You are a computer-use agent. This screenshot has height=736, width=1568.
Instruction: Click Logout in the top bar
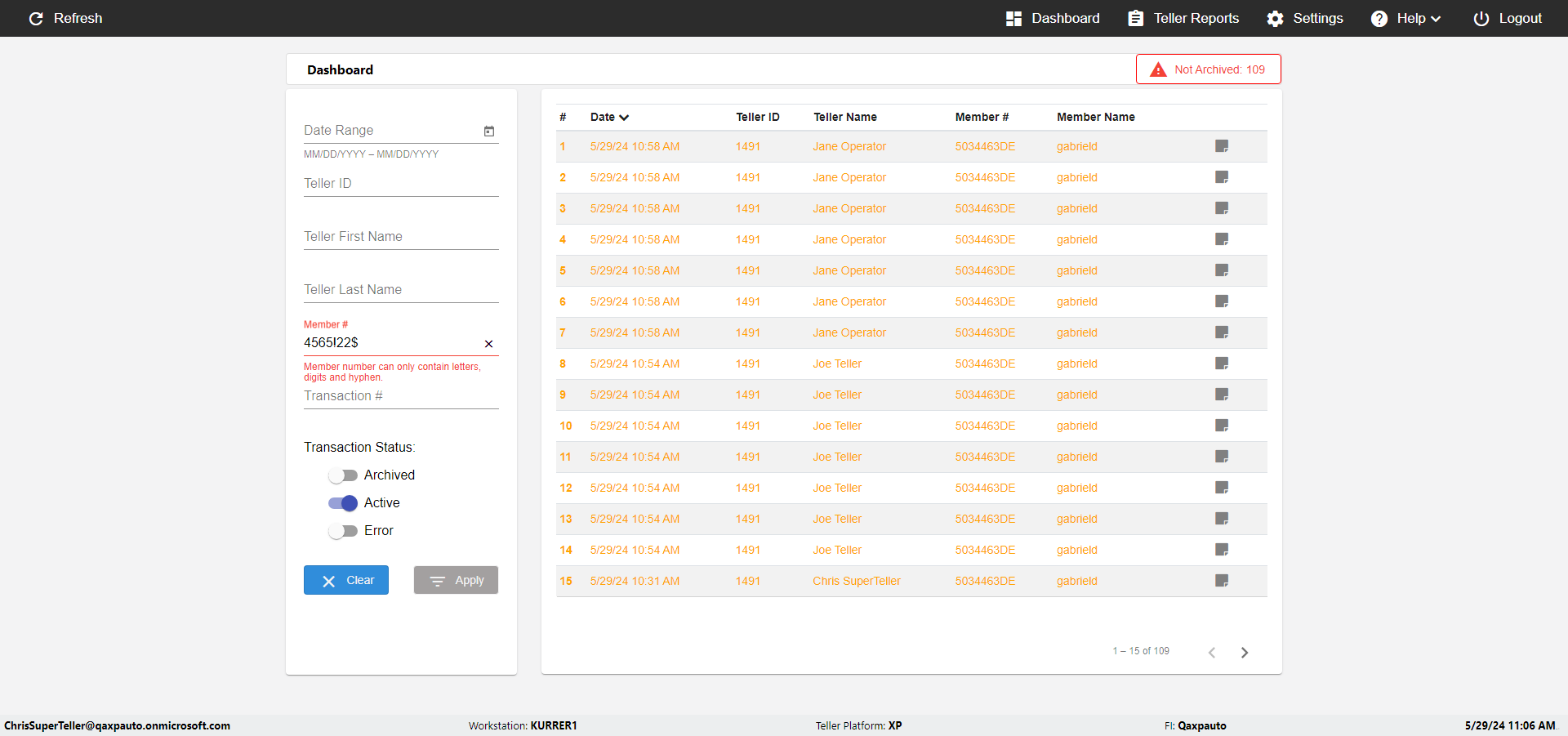[x=1508, y=18]
